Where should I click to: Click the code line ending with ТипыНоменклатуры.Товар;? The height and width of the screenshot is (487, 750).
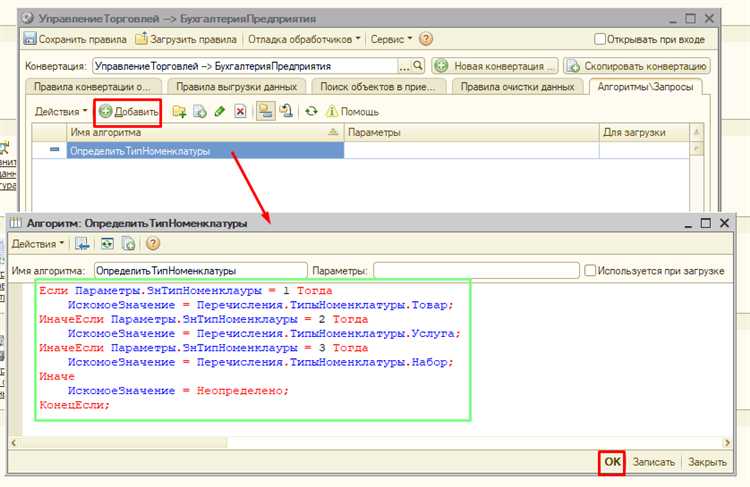click(260, 305)
